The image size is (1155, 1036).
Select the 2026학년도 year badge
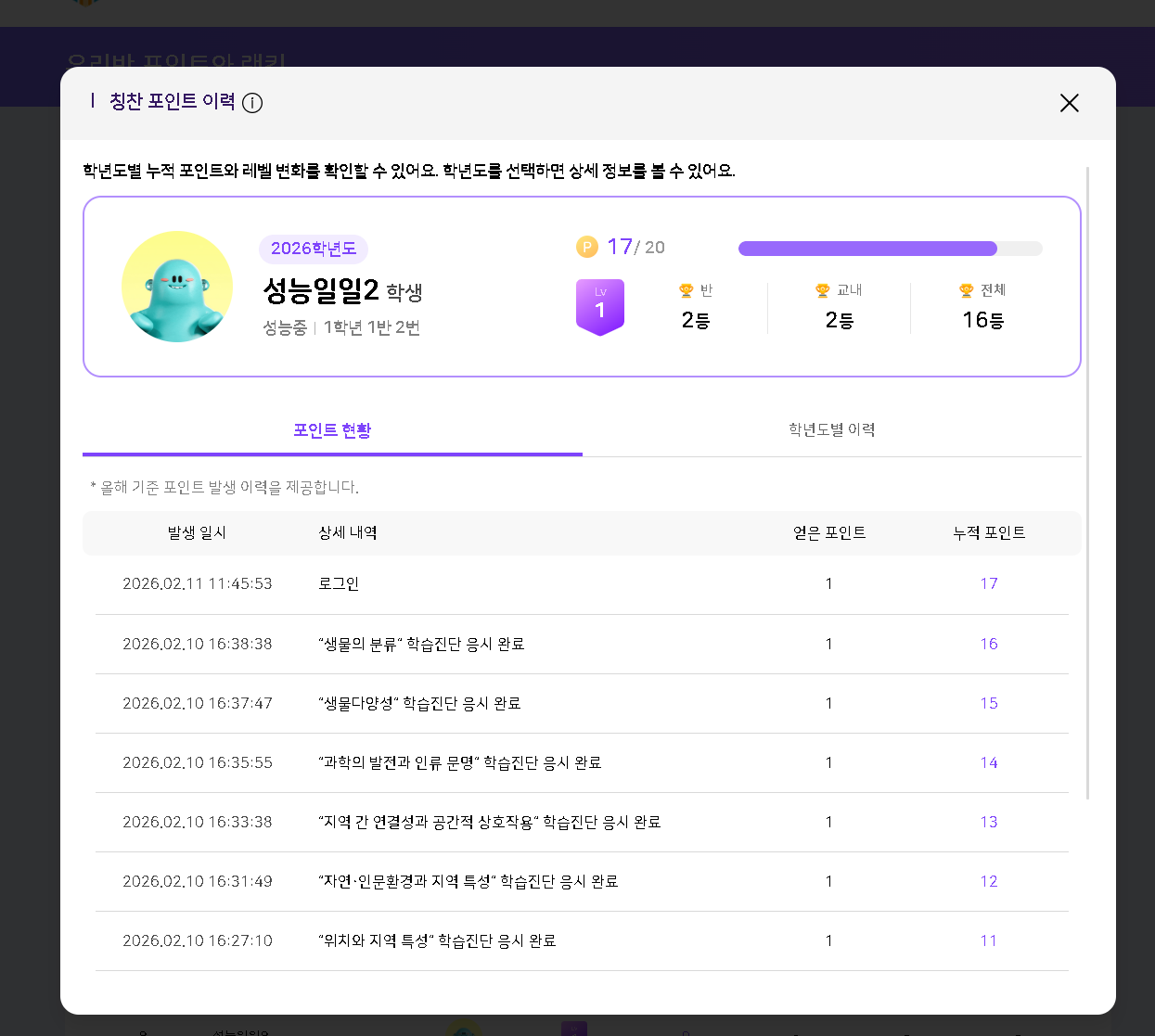(314, 249)
